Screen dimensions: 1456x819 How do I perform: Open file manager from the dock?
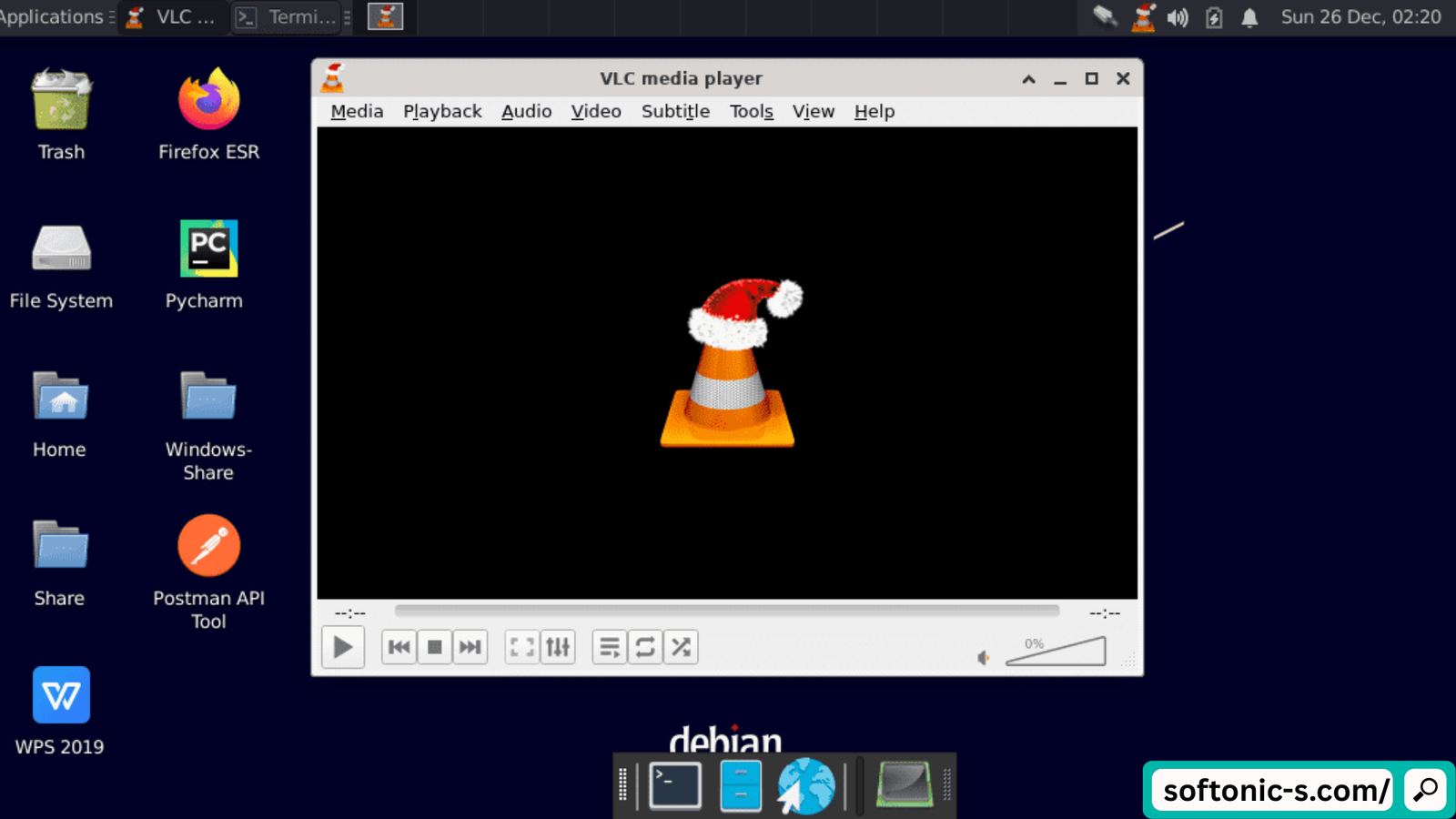click(x=741, y=785)
